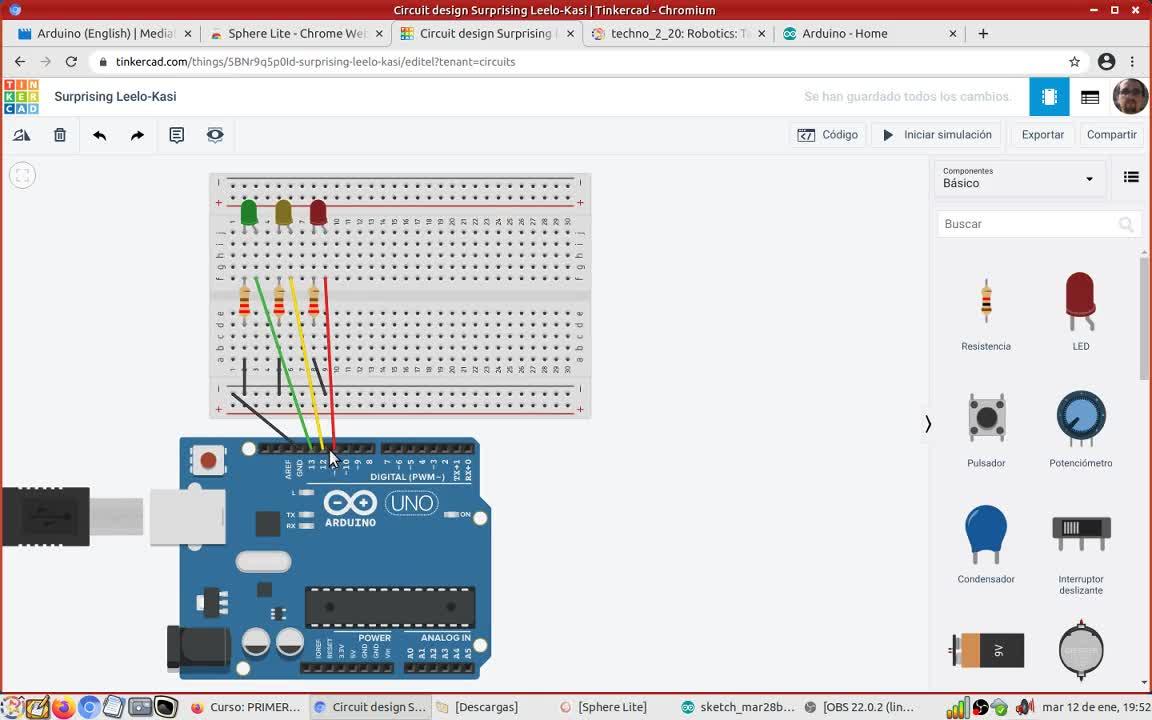Toggle components list layout icon
1152x720 pixels.
point(1131,177)
